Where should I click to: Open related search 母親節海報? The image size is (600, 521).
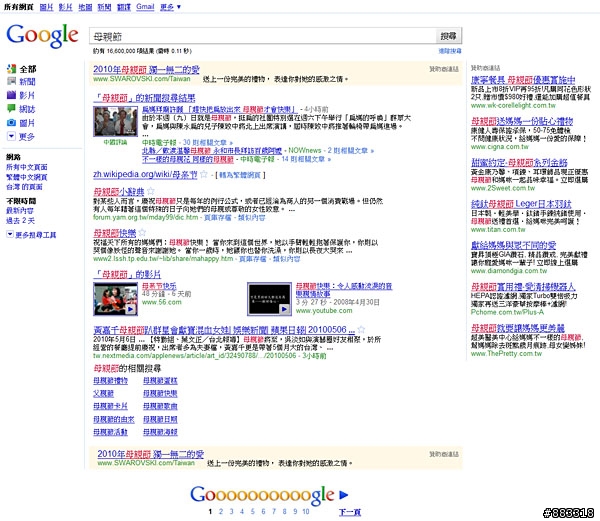[x=160, y=432]
